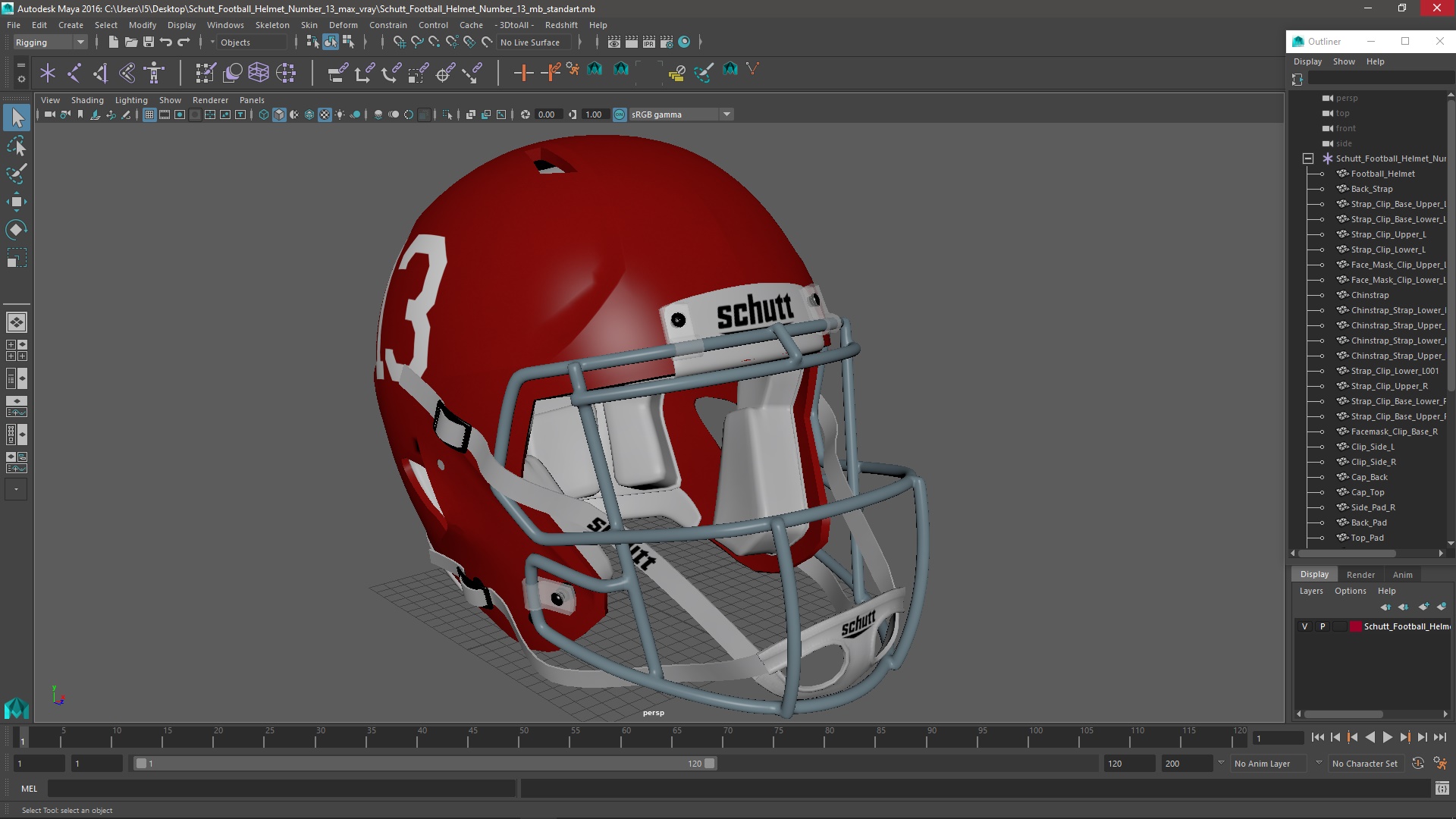This screenshot has width=1456, height=819.
Task: Open the Render Settings window
Action: click(667, 42)
